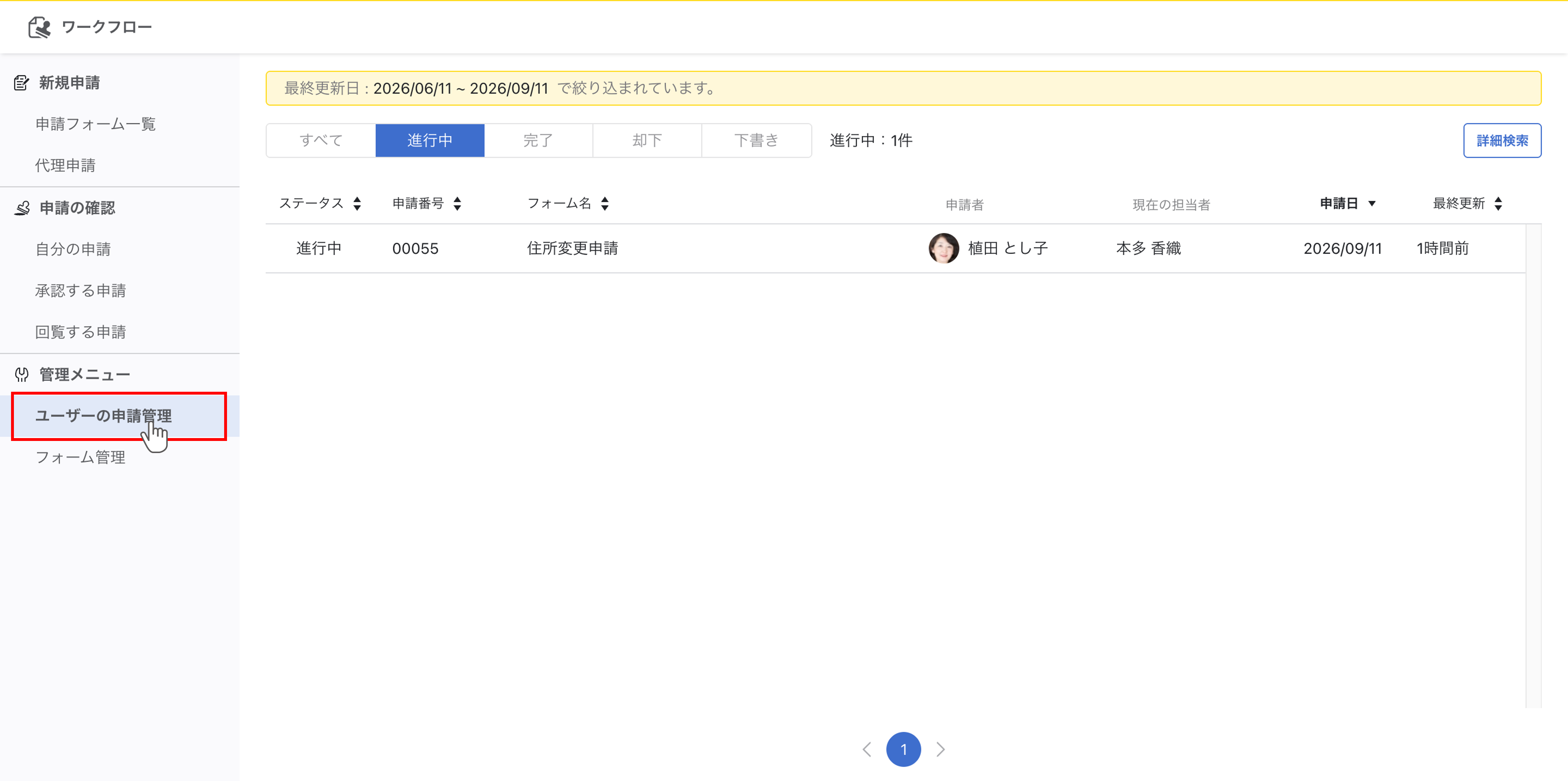Click the table vertical scrollbar
This screenshot has height=781, width=1568.
click(1533, 466)
